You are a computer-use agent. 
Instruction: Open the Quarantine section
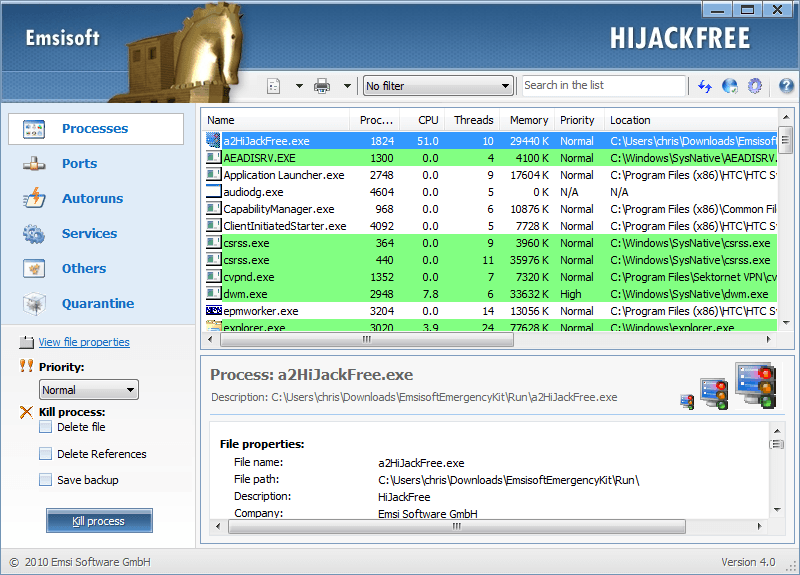coord(97,304)
